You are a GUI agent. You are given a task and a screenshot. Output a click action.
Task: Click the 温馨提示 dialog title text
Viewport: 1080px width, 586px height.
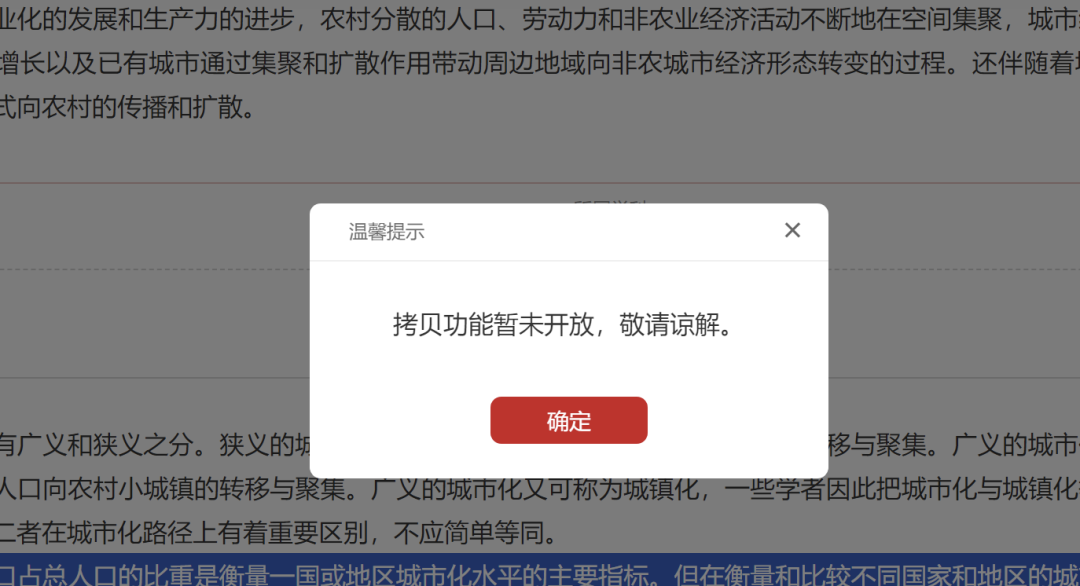pos(386,232)
